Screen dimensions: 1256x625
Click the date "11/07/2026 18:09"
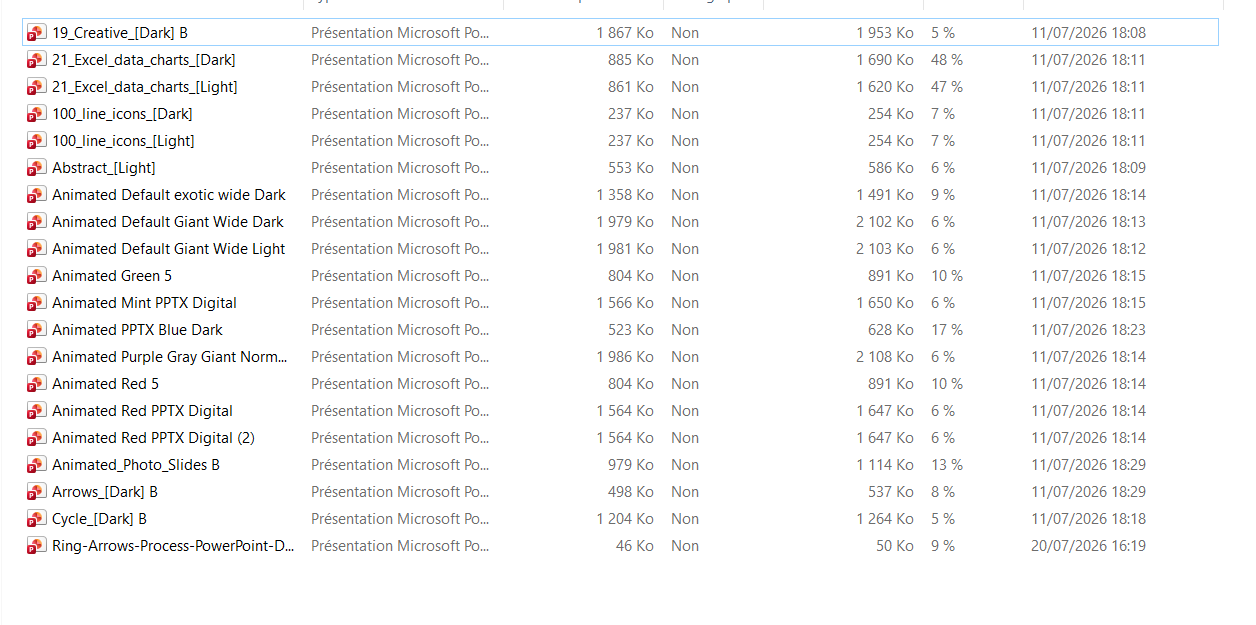pos(1089,168)
